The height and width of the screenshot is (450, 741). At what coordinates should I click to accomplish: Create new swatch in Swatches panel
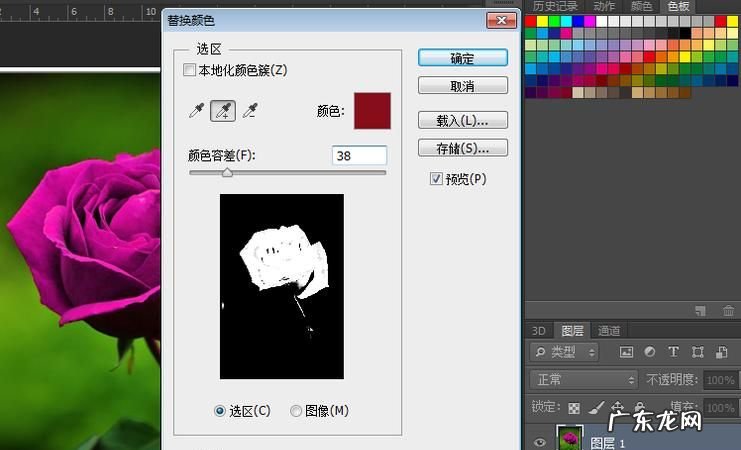click(x=700, y=311)
